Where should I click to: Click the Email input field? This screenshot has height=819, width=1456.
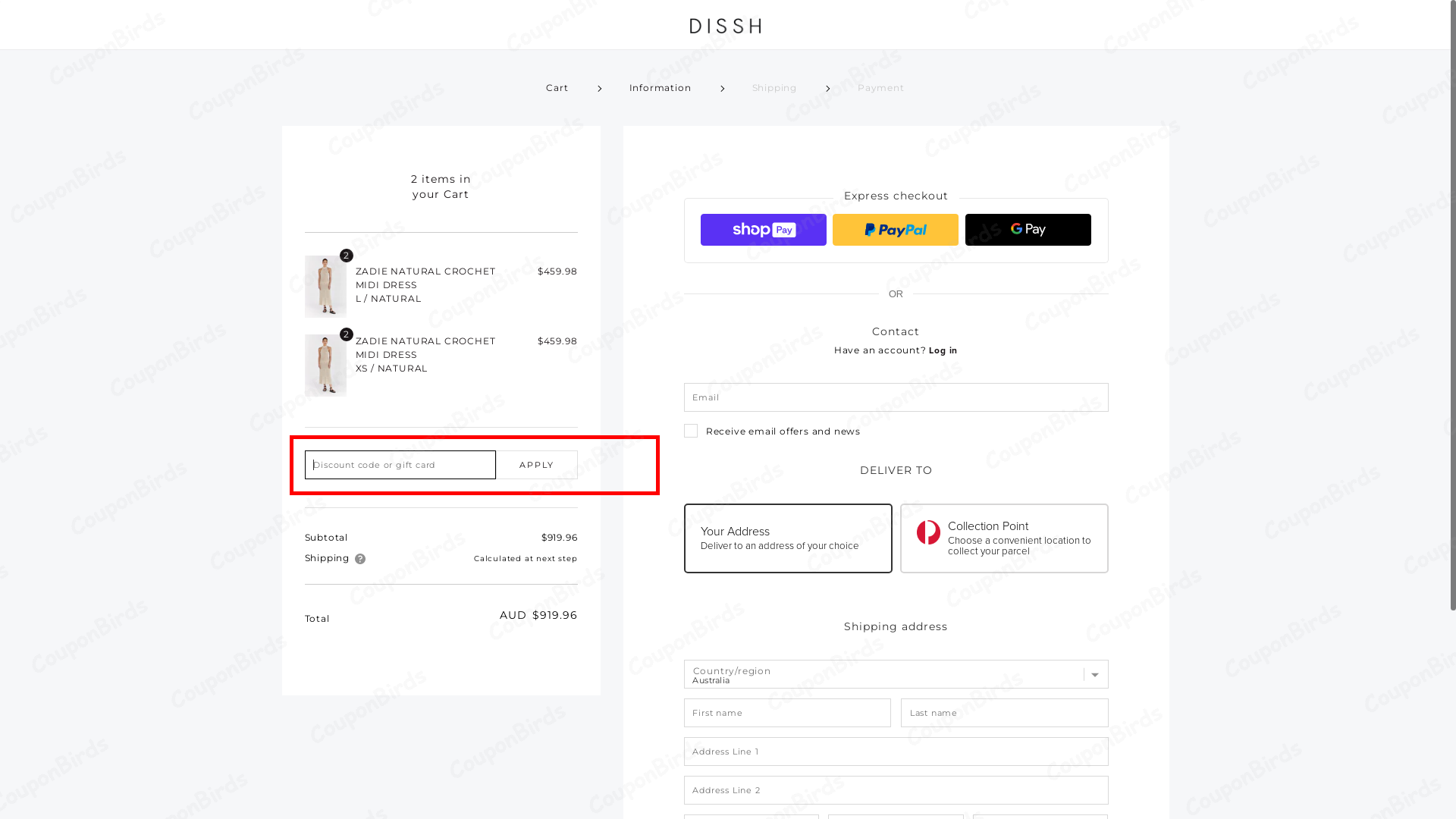(896, 397)
